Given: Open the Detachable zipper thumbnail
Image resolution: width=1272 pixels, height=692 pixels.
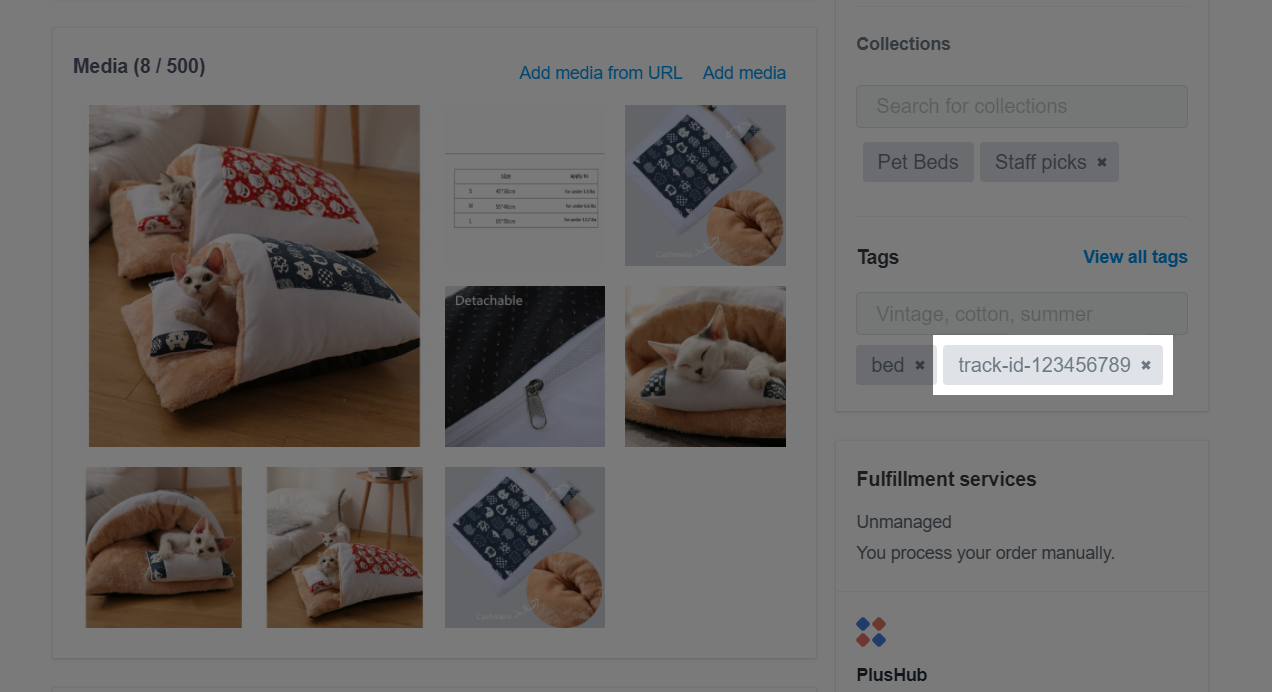Looking at the screenshot, I should pos(525,366).
